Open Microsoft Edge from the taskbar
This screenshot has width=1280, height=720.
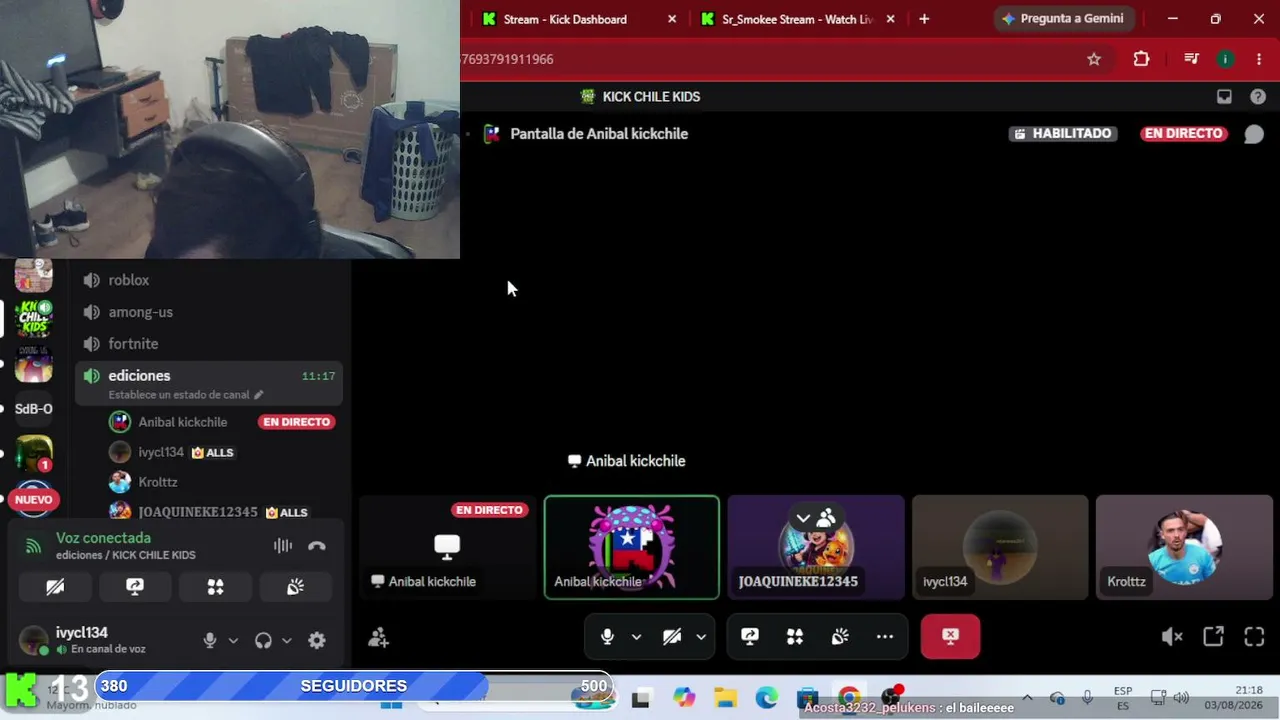pyautogui.click(x=767, y=698)
